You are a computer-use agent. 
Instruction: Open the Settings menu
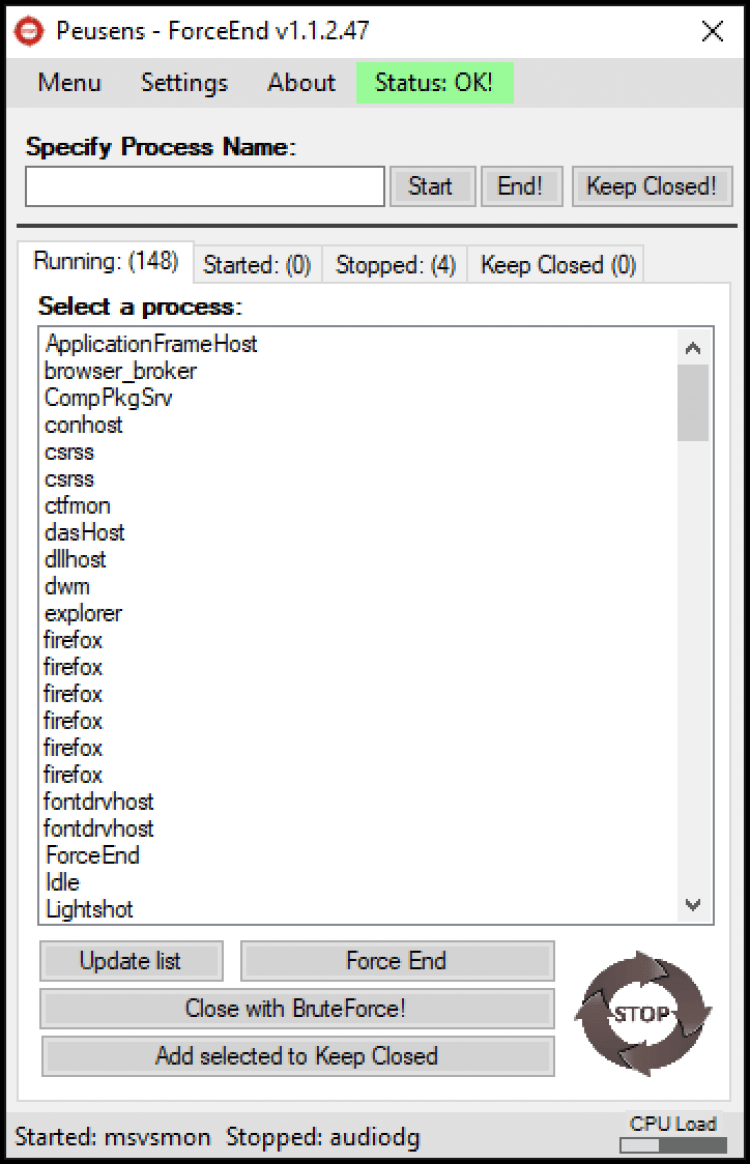tap(184, 83)
